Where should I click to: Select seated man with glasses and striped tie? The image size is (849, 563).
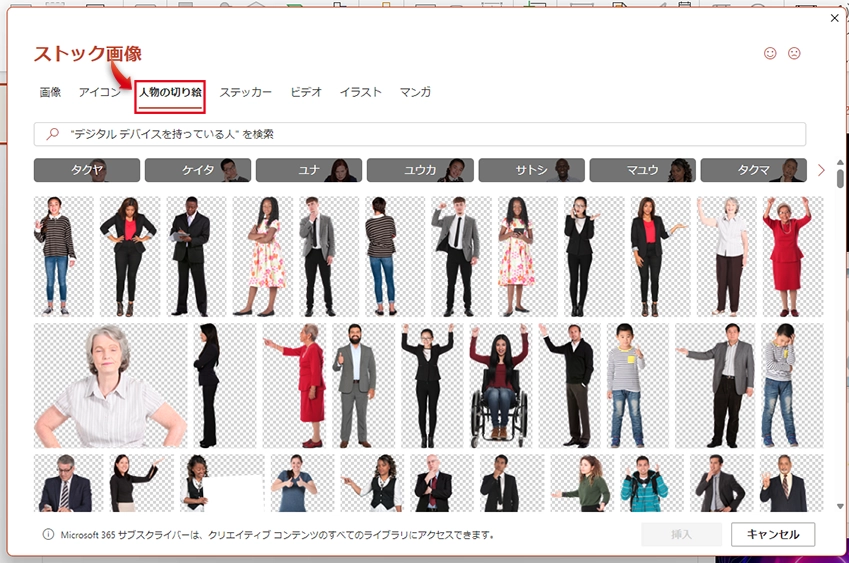(x=68, y=483)
